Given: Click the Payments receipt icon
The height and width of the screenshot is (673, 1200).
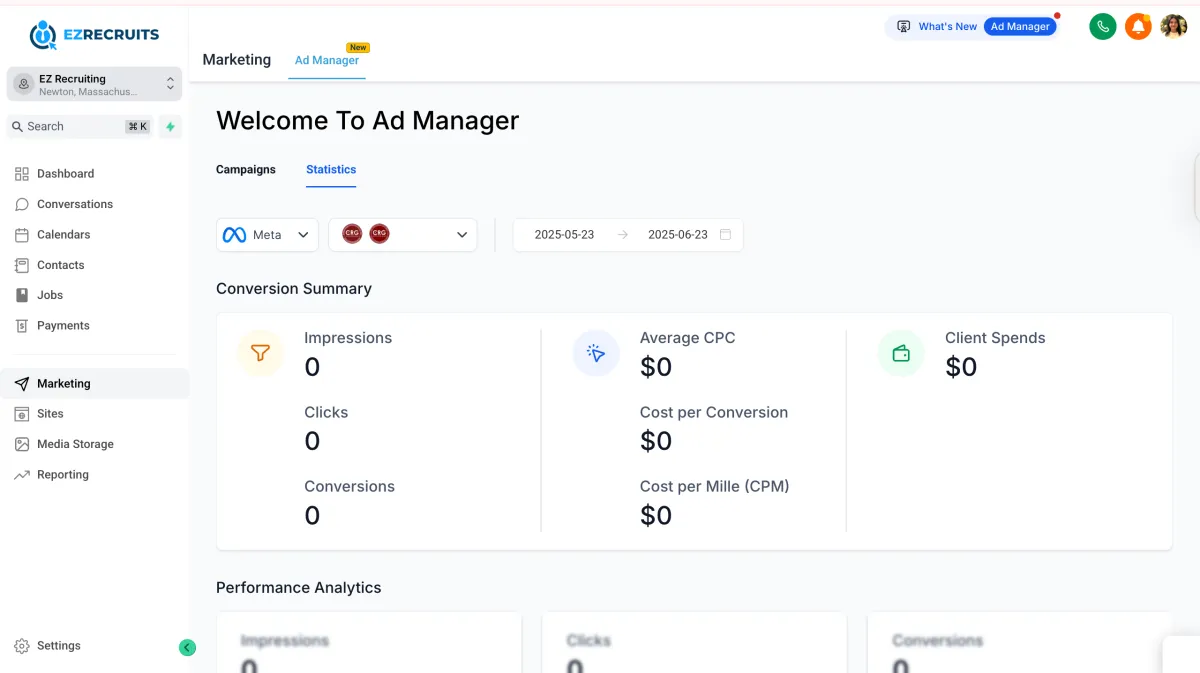Looking at the screenshot, I should click(22, 326).
